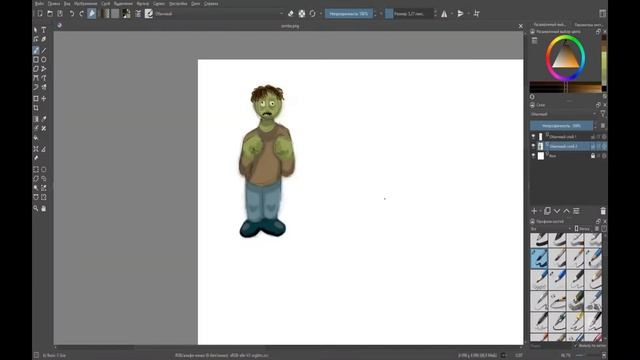
Task: Toggle wrap around mode icon
Action: click(x=476, y=13)
